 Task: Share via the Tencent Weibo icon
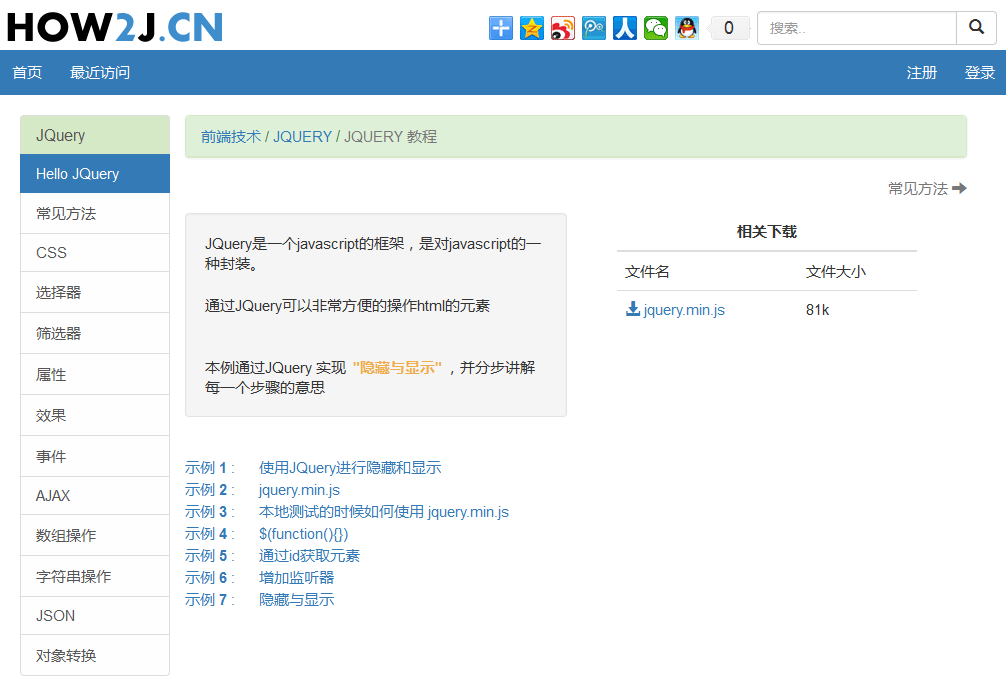coord(593,28)
